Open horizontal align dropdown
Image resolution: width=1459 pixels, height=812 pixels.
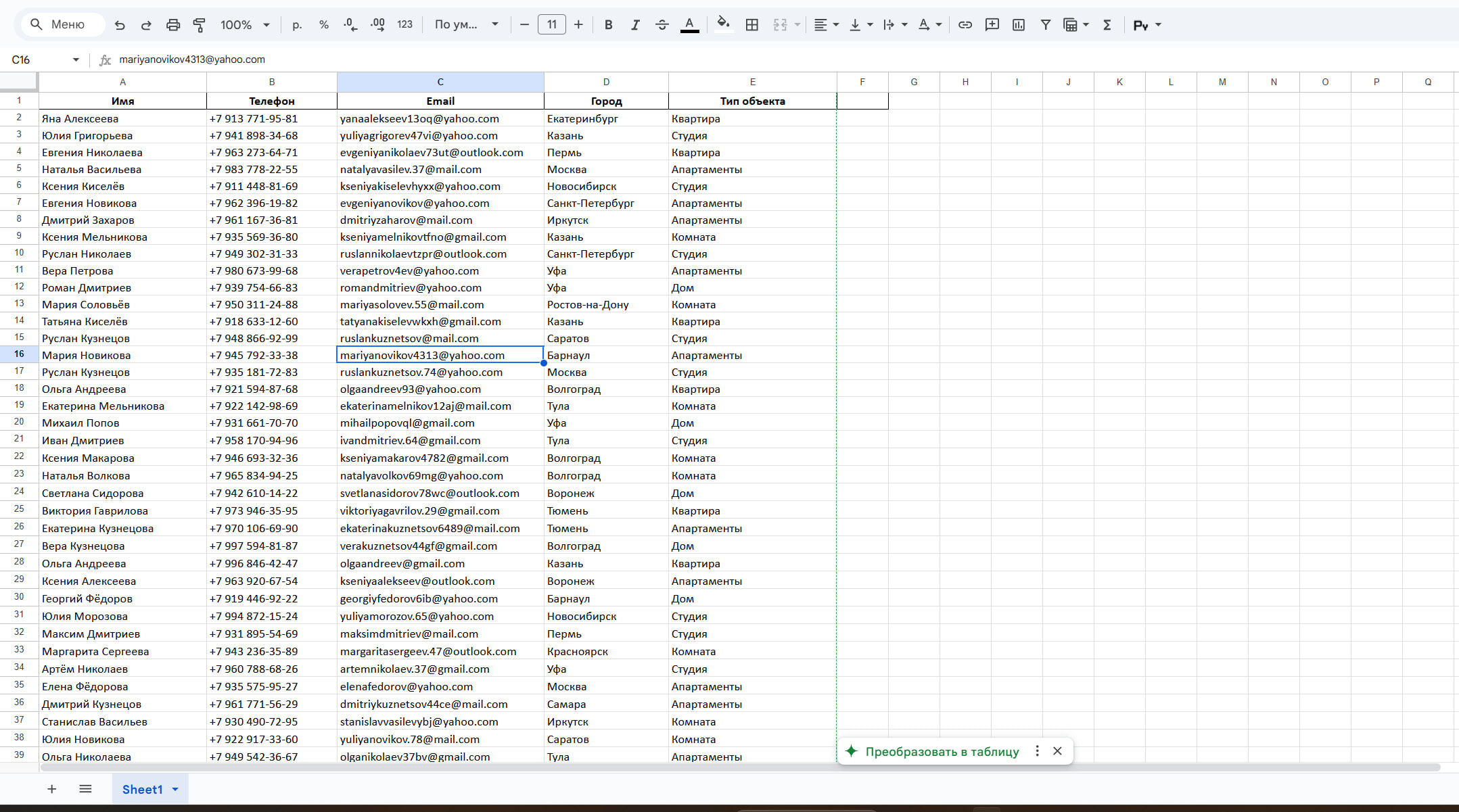(x=827, y=25)
